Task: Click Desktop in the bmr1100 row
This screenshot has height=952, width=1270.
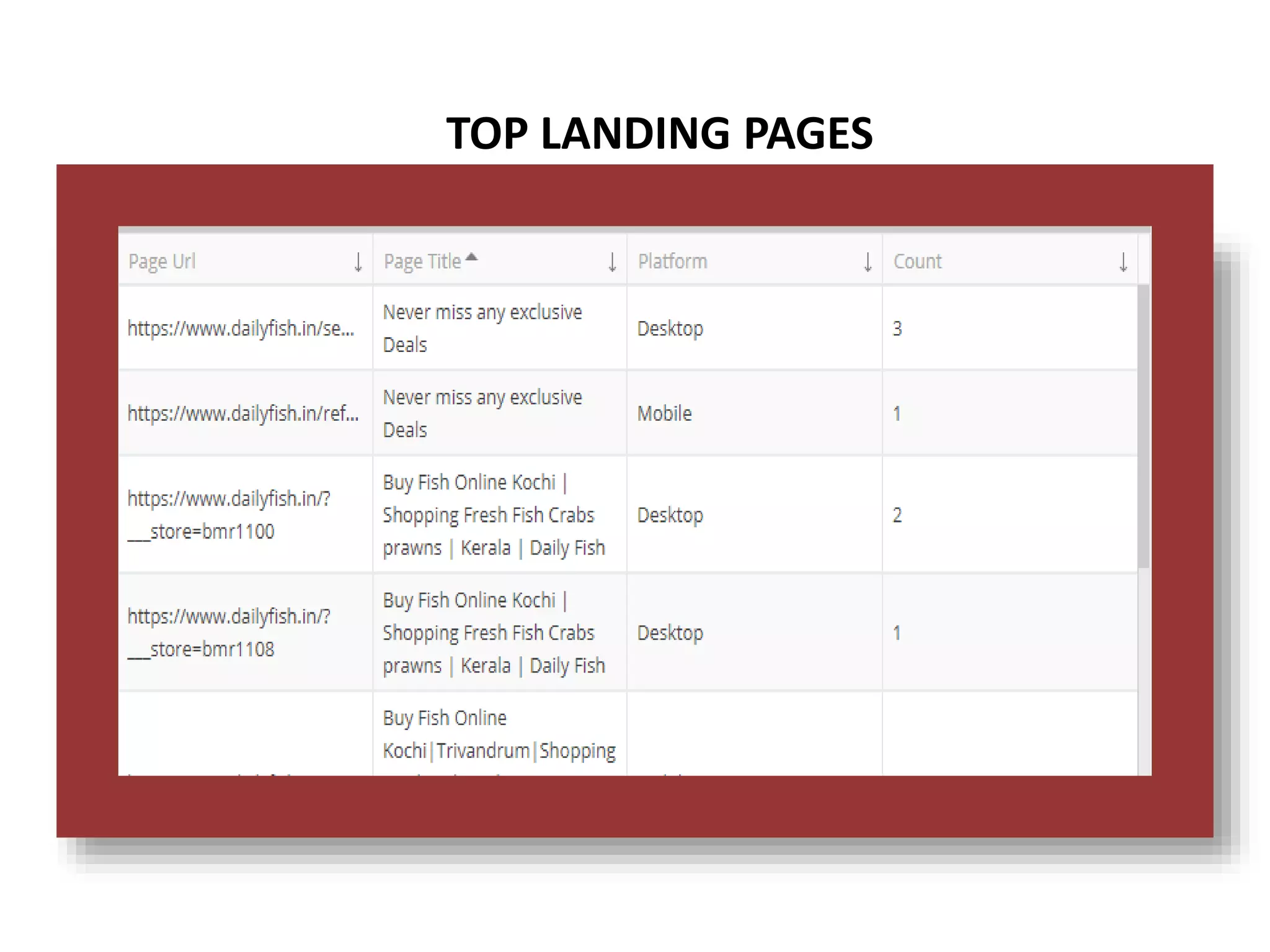Action: [x=670, y=515]
